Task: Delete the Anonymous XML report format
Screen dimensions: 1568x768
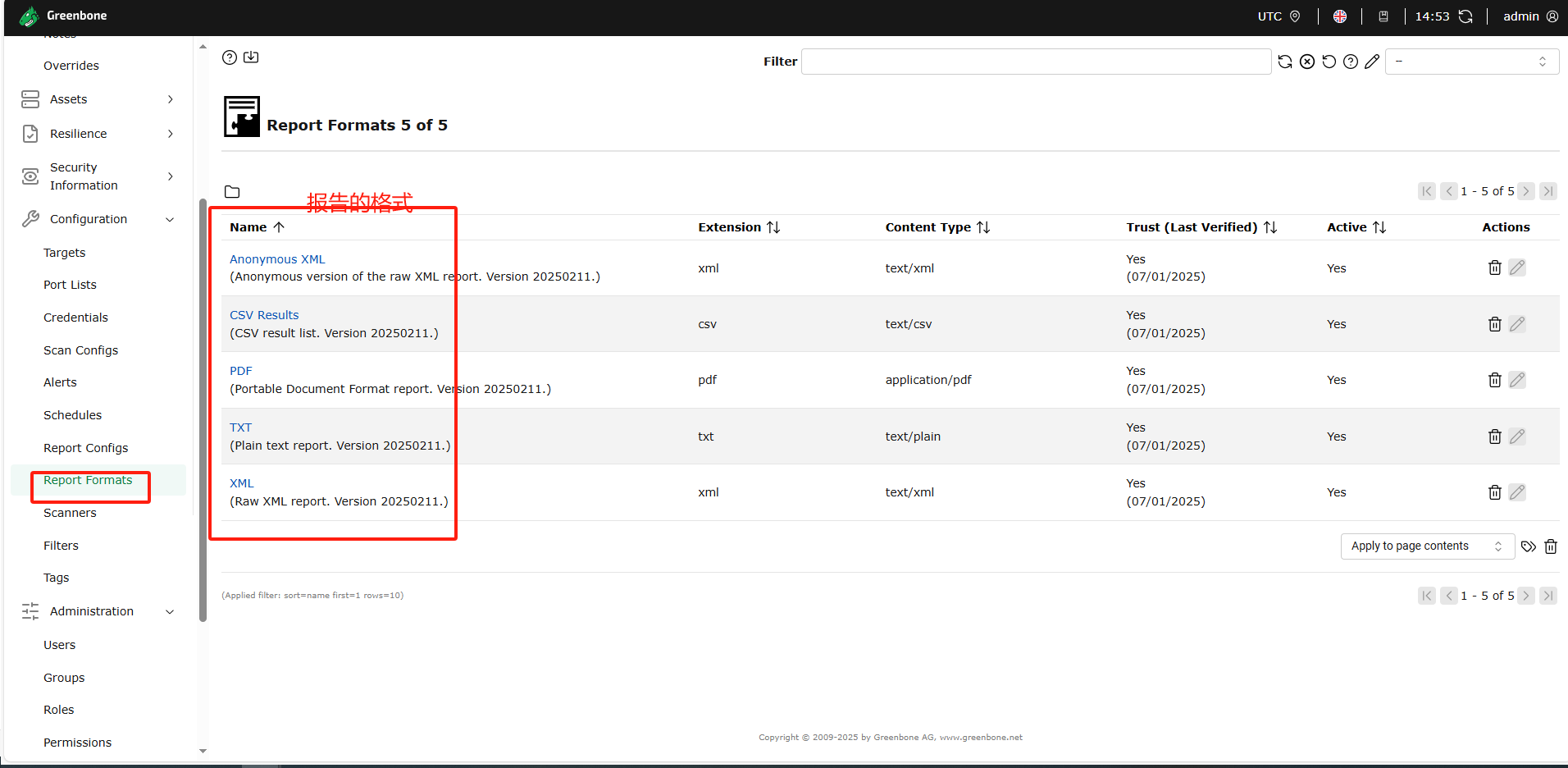Action: coord(1495,268)
